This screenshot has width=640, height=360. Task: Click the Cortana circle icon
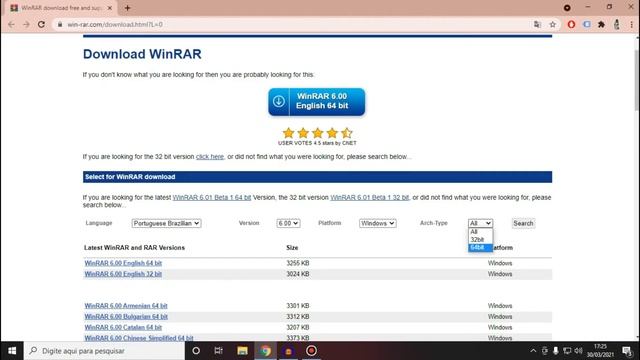(x=196, y=351)
